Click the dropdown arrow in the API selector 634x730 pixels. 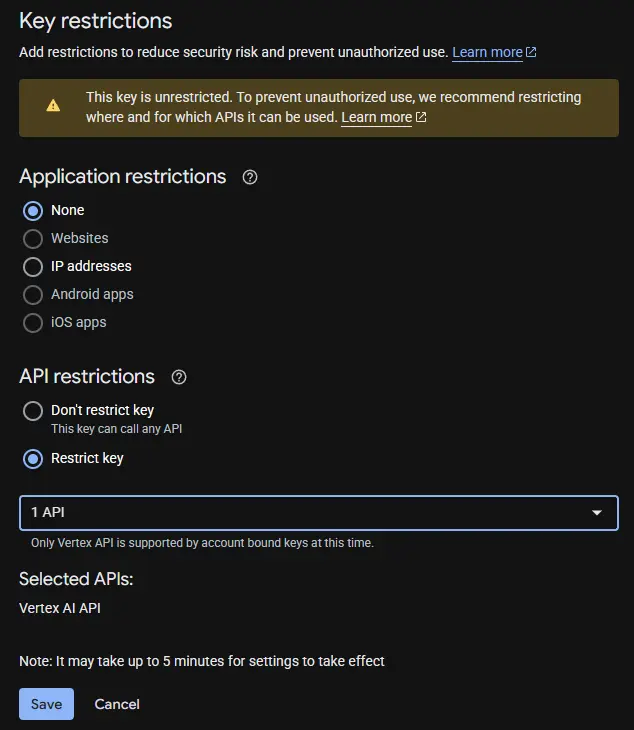pyautogui.click(x=597, y=513)
